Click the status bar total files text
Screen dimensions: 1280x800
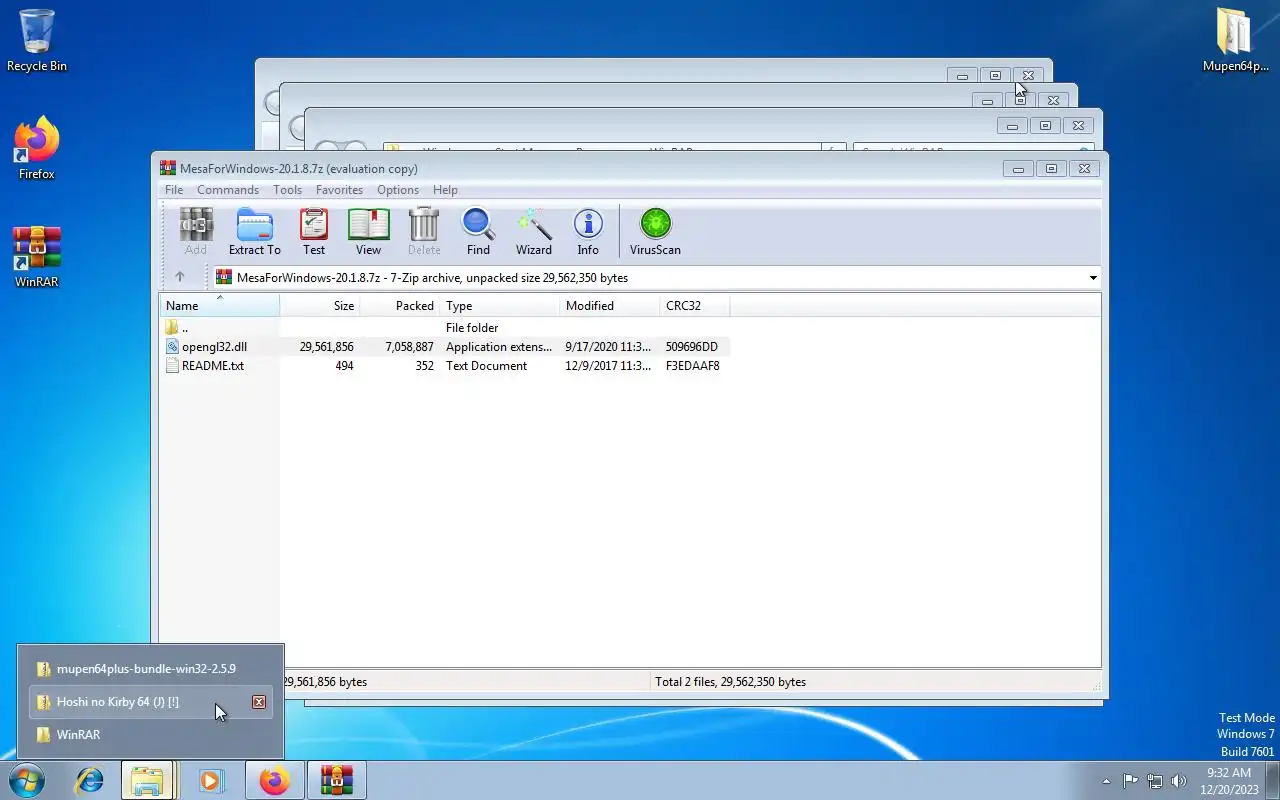point(730,682)
